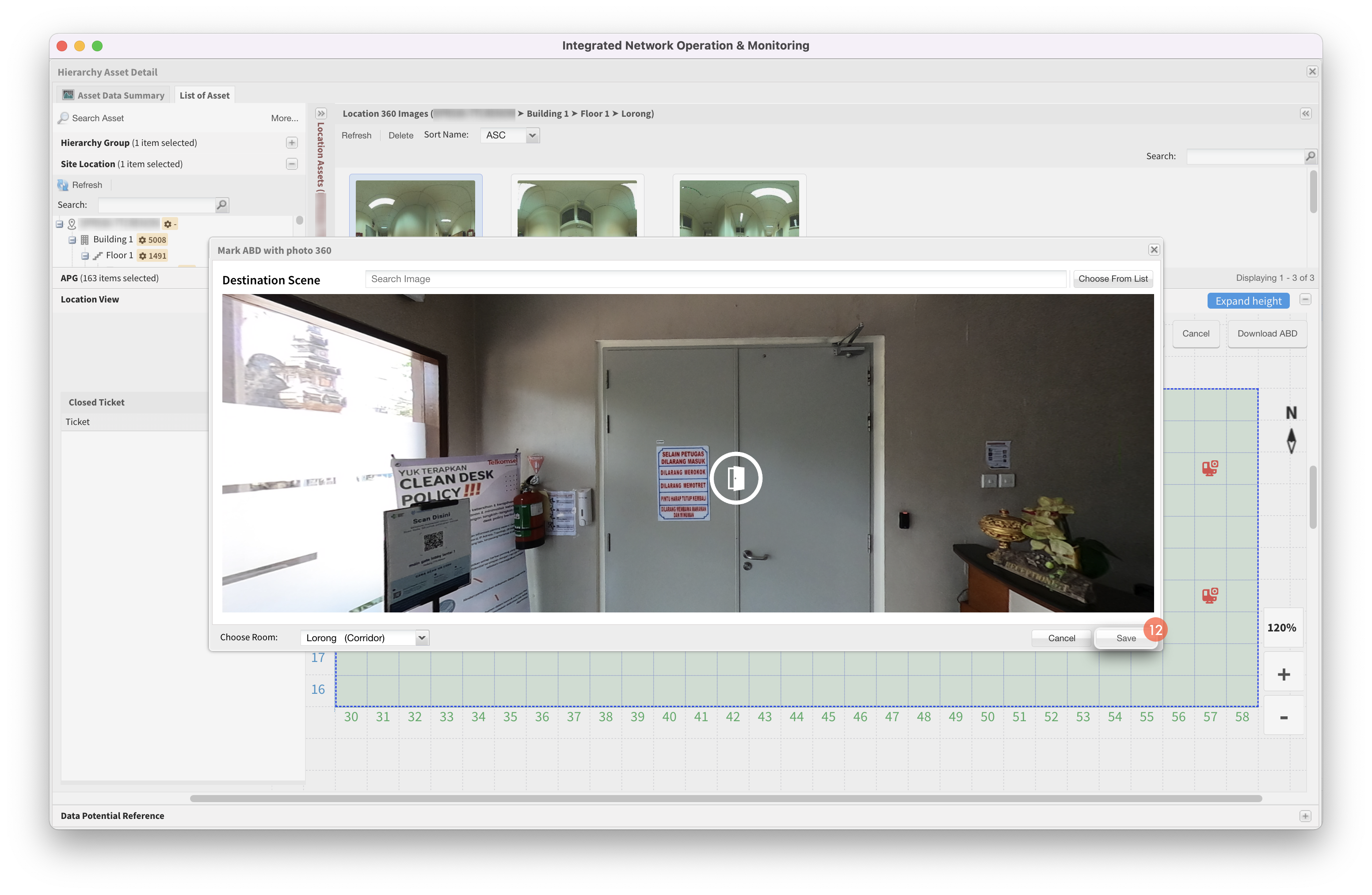
Task: Switch to the Asset Data Summary tab
Action: [114, 95]
